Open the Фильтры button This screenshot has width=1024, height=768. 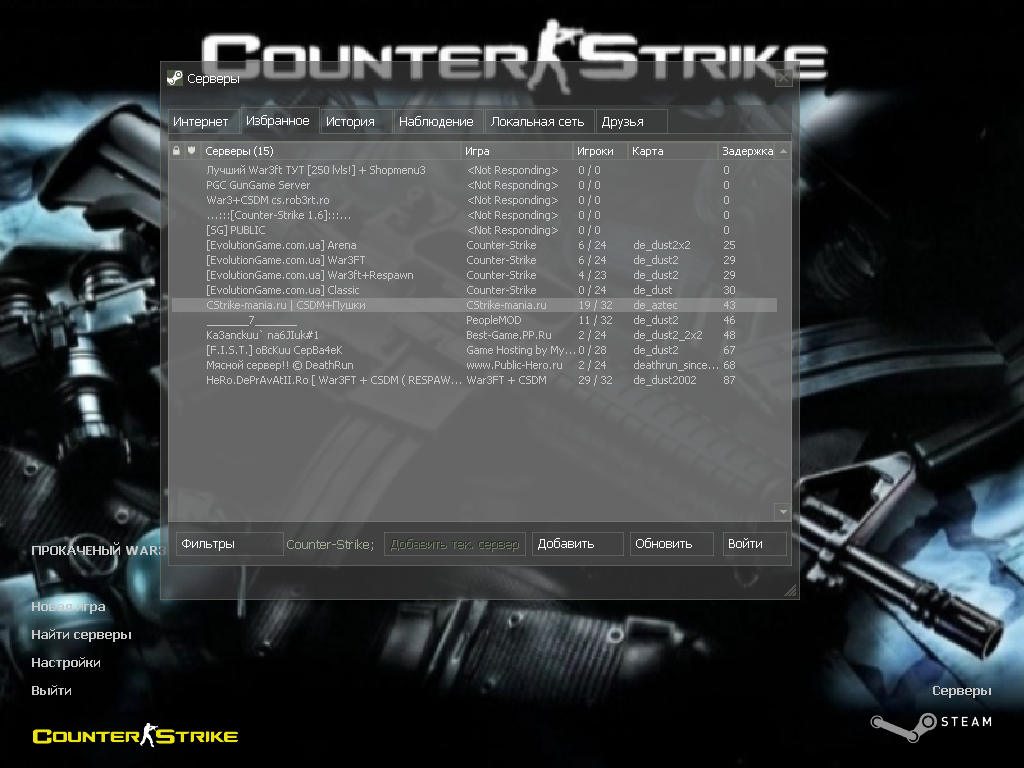click(x=229, y=544)
